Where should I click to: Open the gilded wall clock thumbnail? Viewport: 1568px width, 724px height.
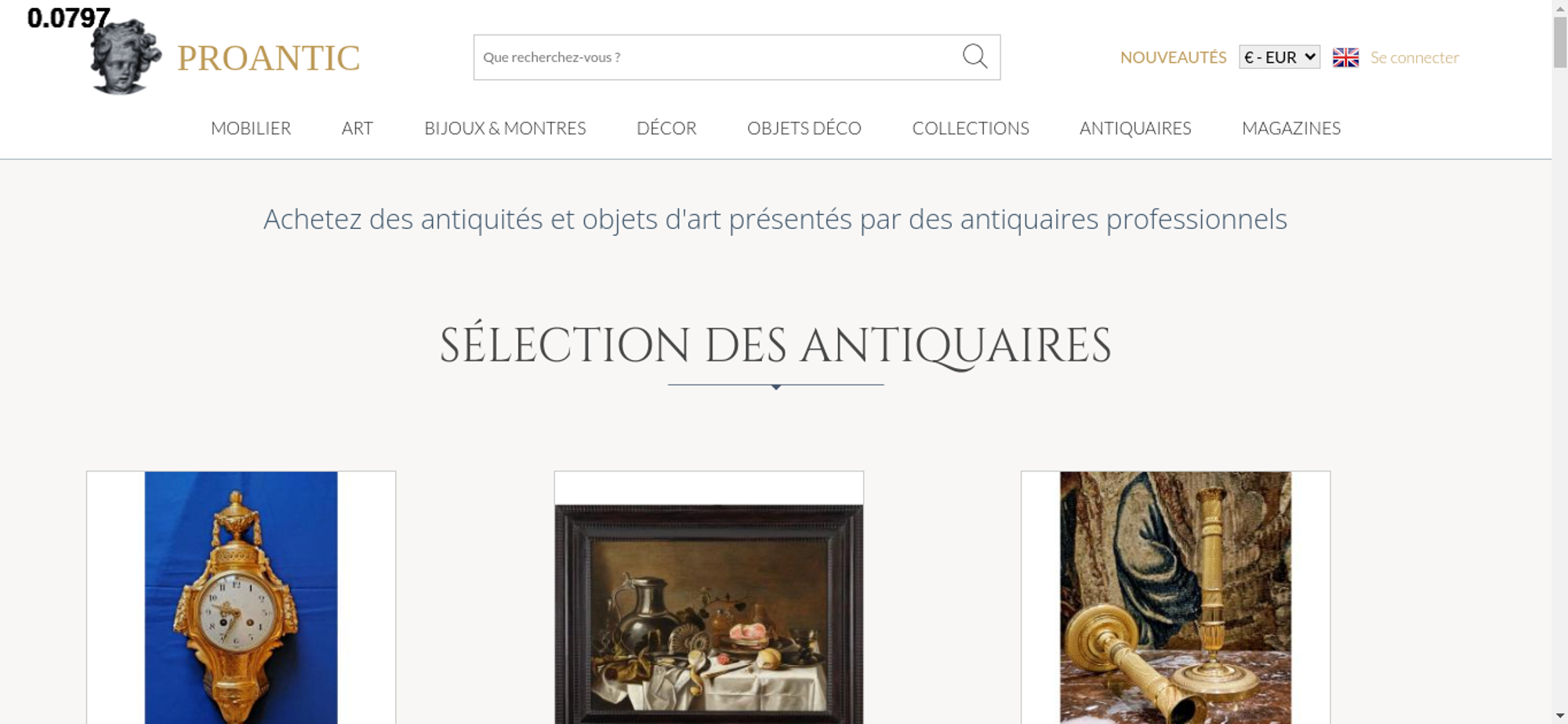(x=241, y=598)
